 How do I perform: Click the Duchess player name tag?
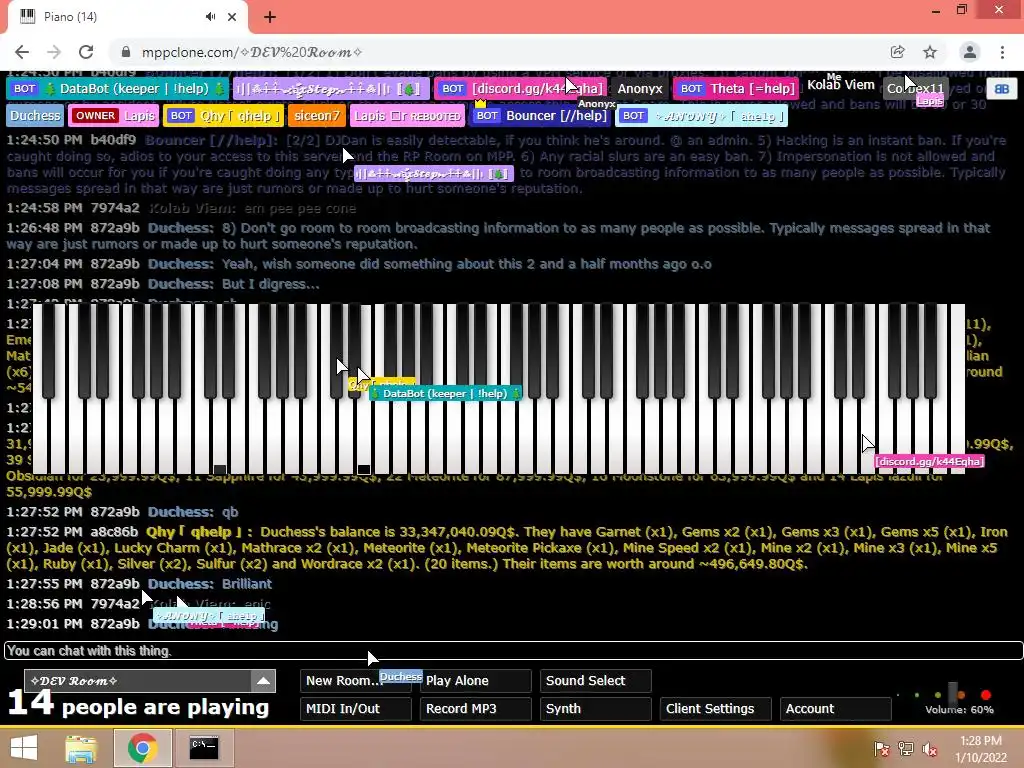(35, 116)
